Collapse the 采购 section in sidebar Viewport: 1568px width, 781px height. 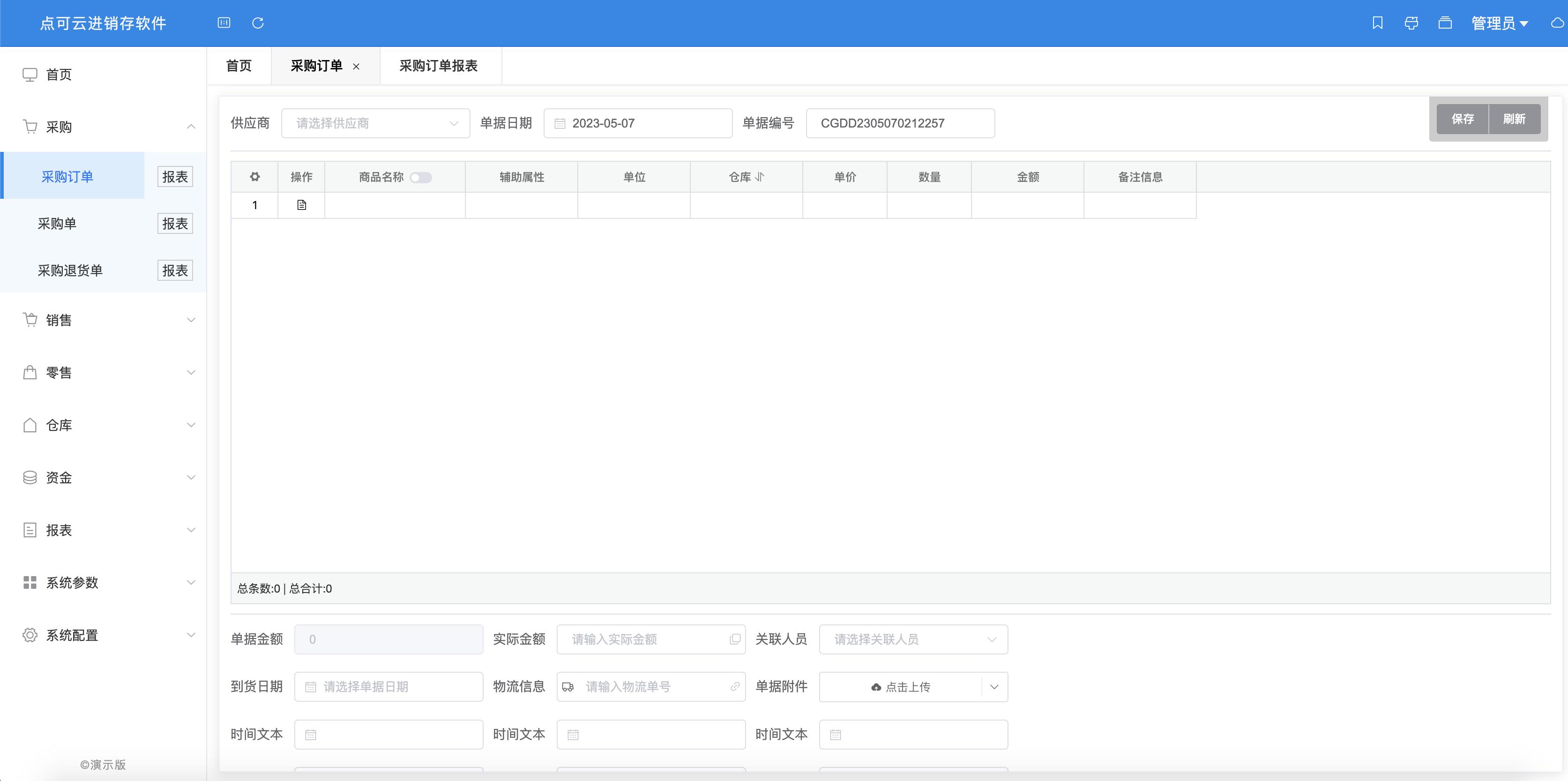(191, 127)
